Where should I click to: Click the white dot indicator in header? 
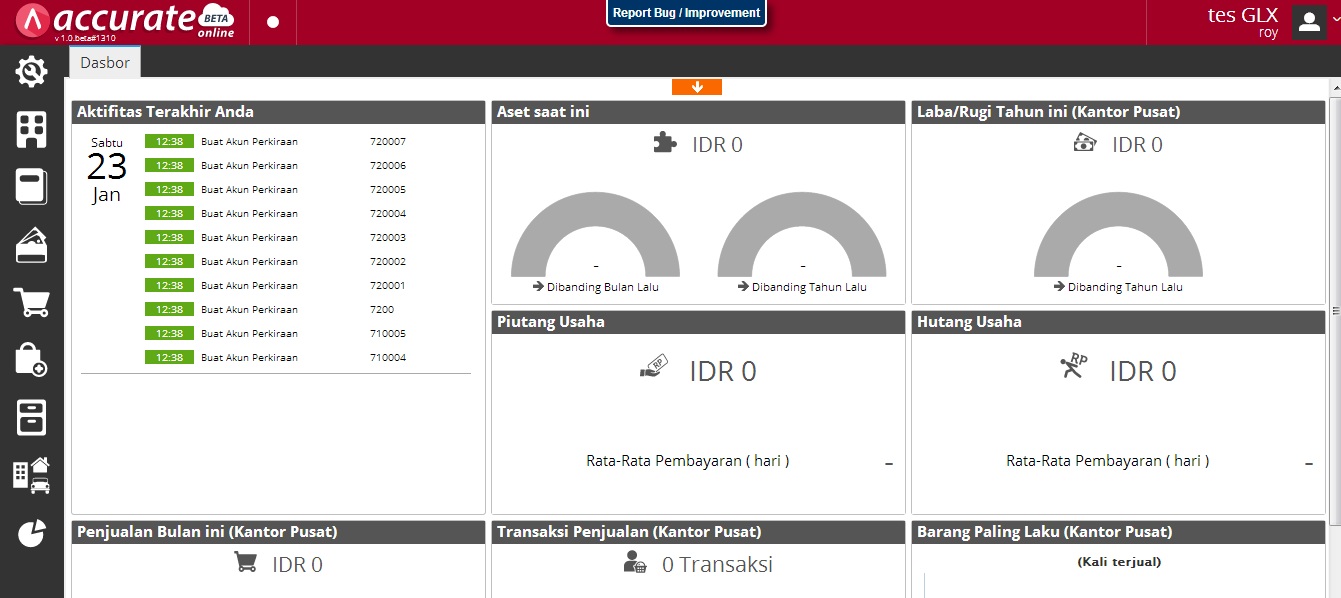point(273,22)
